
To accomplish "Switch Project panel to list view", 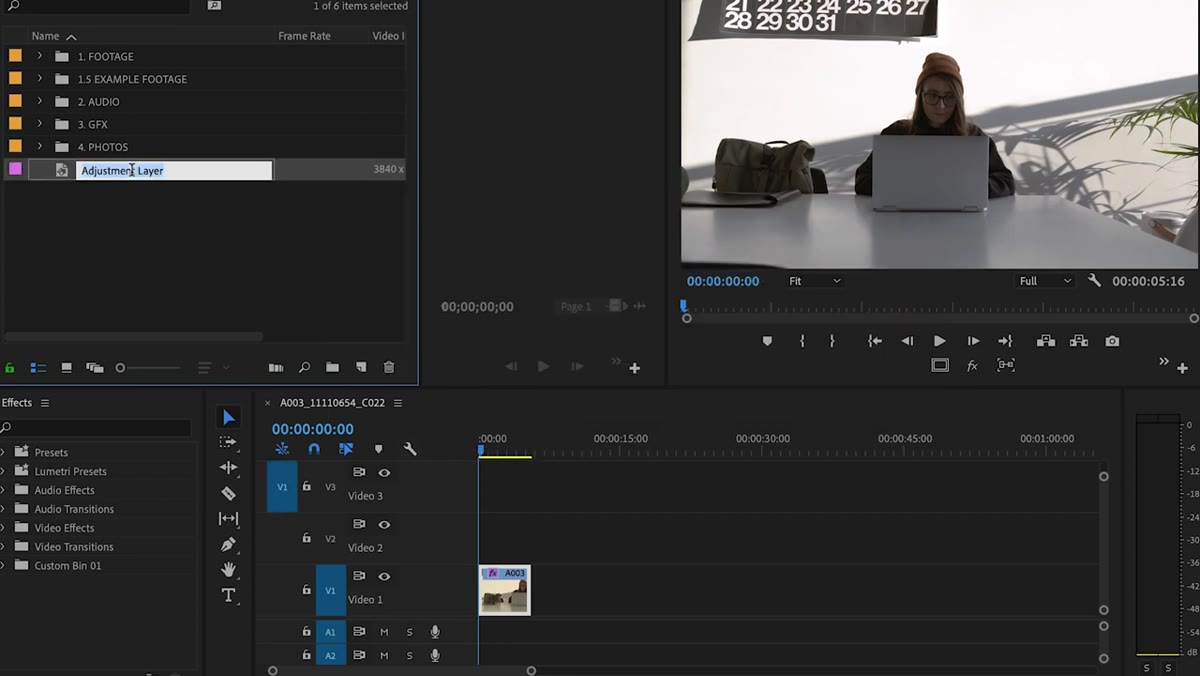I will pyautogui.click(x=38, y=368).
